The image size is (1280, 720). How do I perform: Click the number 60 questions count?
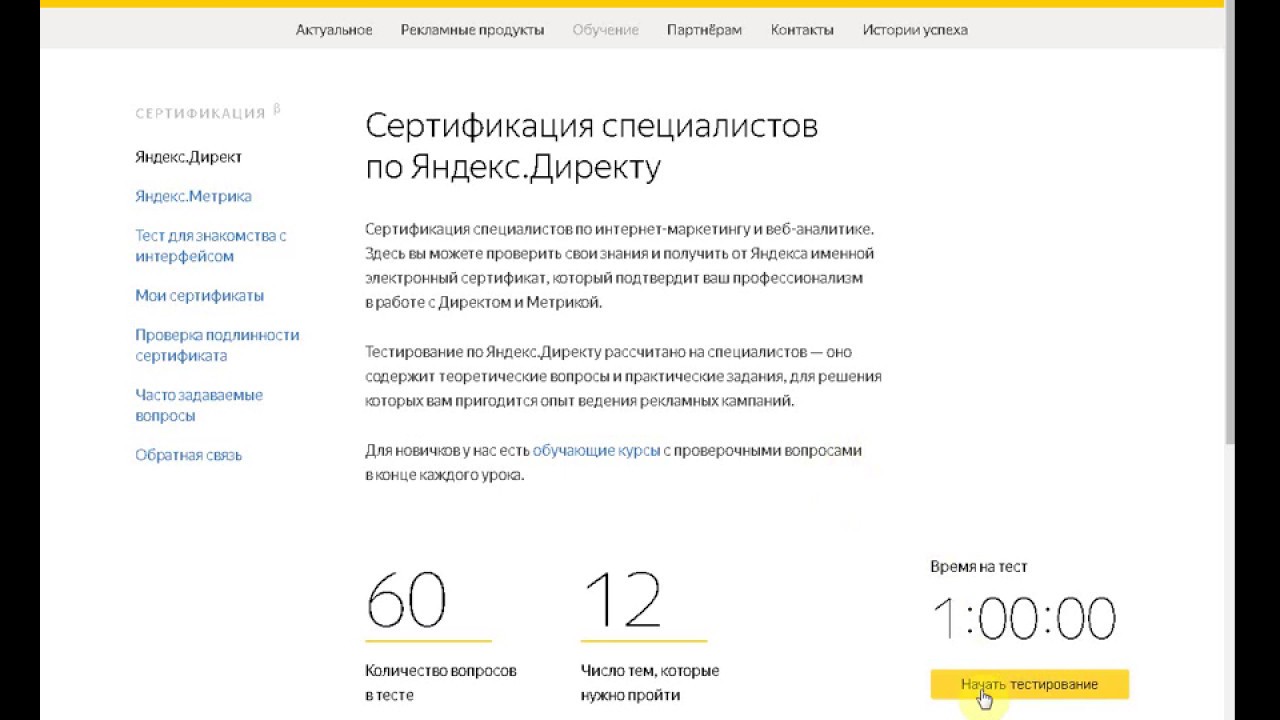(x=406, y=600)
